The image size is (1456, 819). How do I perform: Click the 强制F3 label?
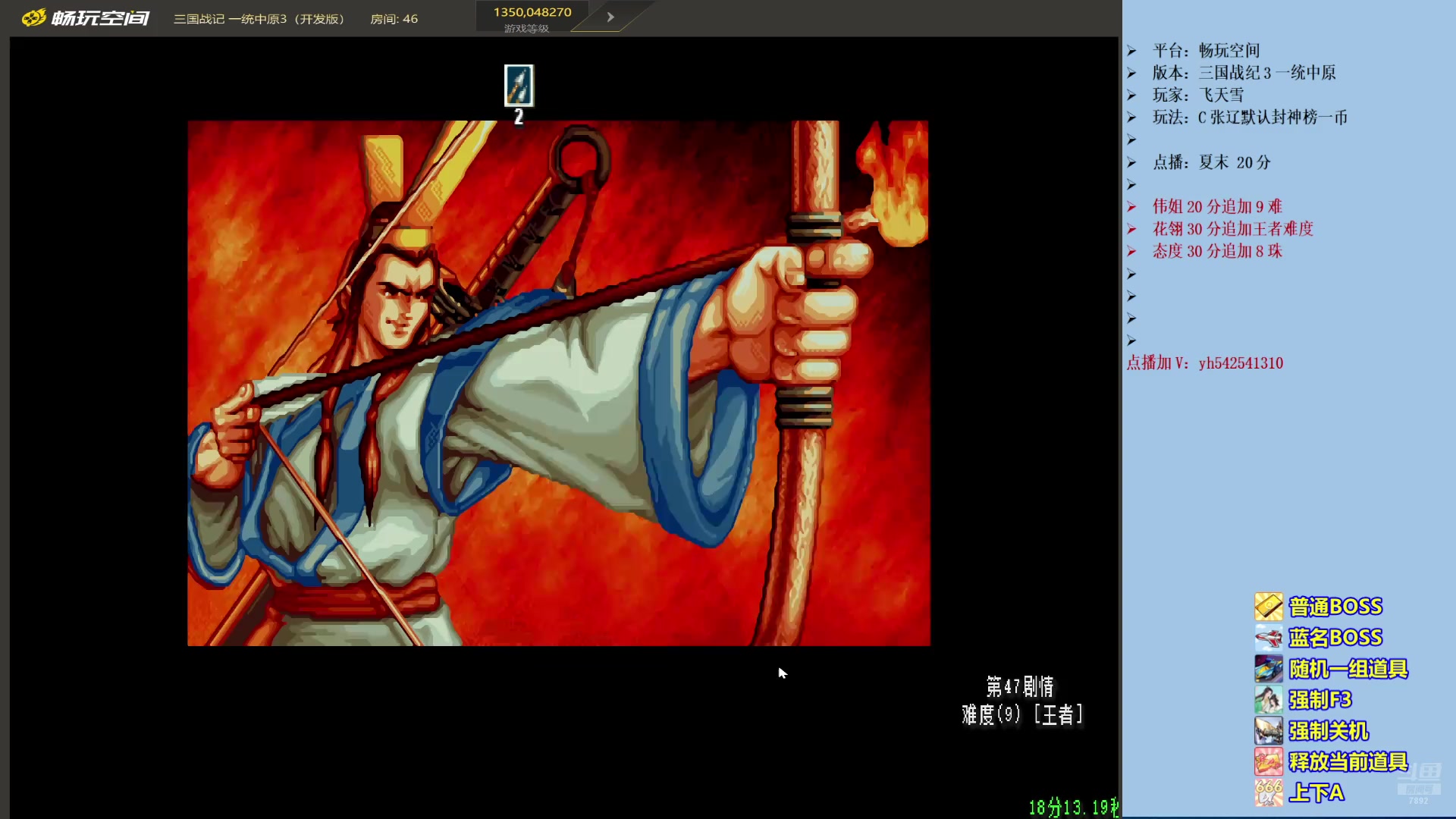click(x=1320, y=700)
